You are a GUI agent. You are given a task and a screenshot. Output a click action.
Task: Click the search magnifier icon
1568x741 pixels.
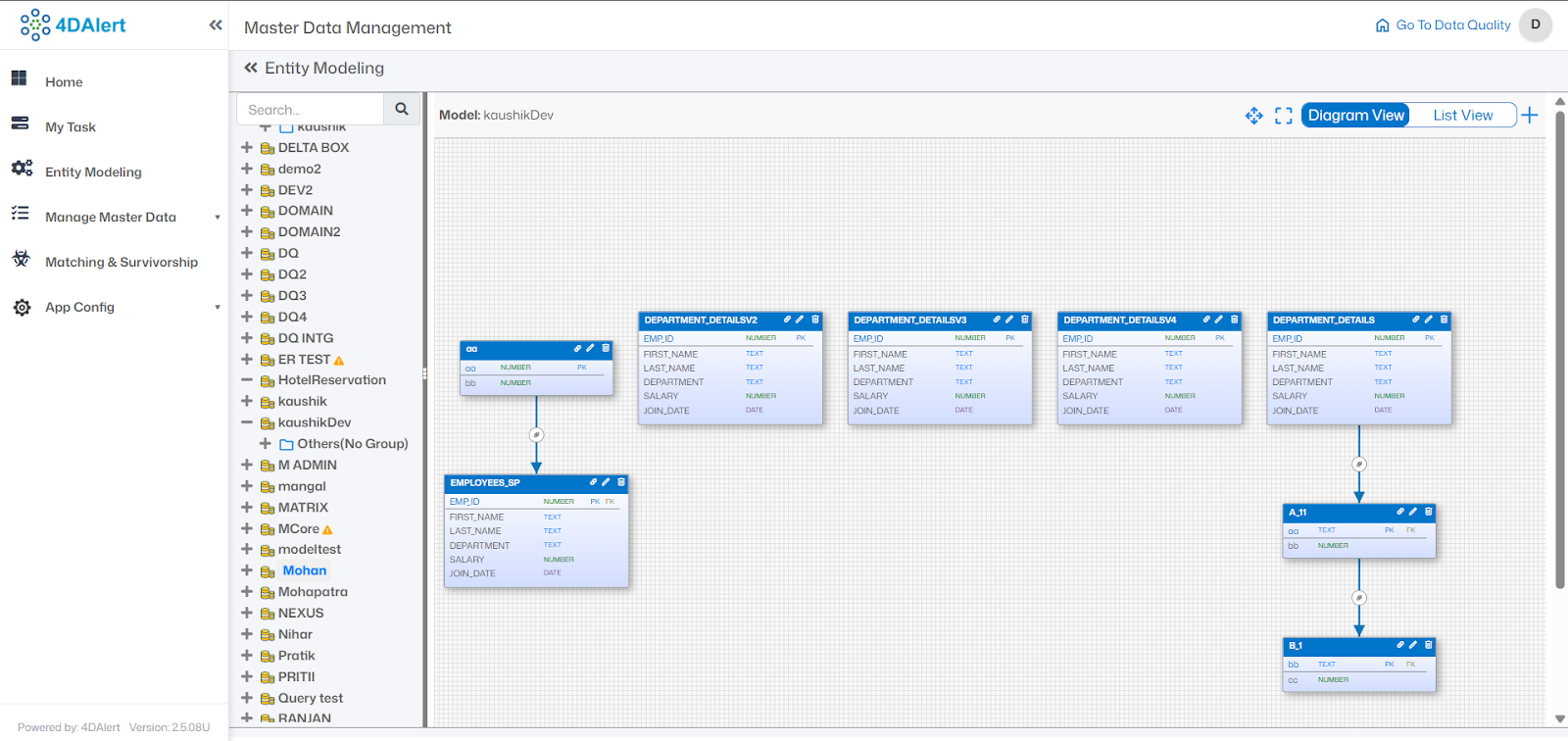pyautogui.click(x=402, y=109)
